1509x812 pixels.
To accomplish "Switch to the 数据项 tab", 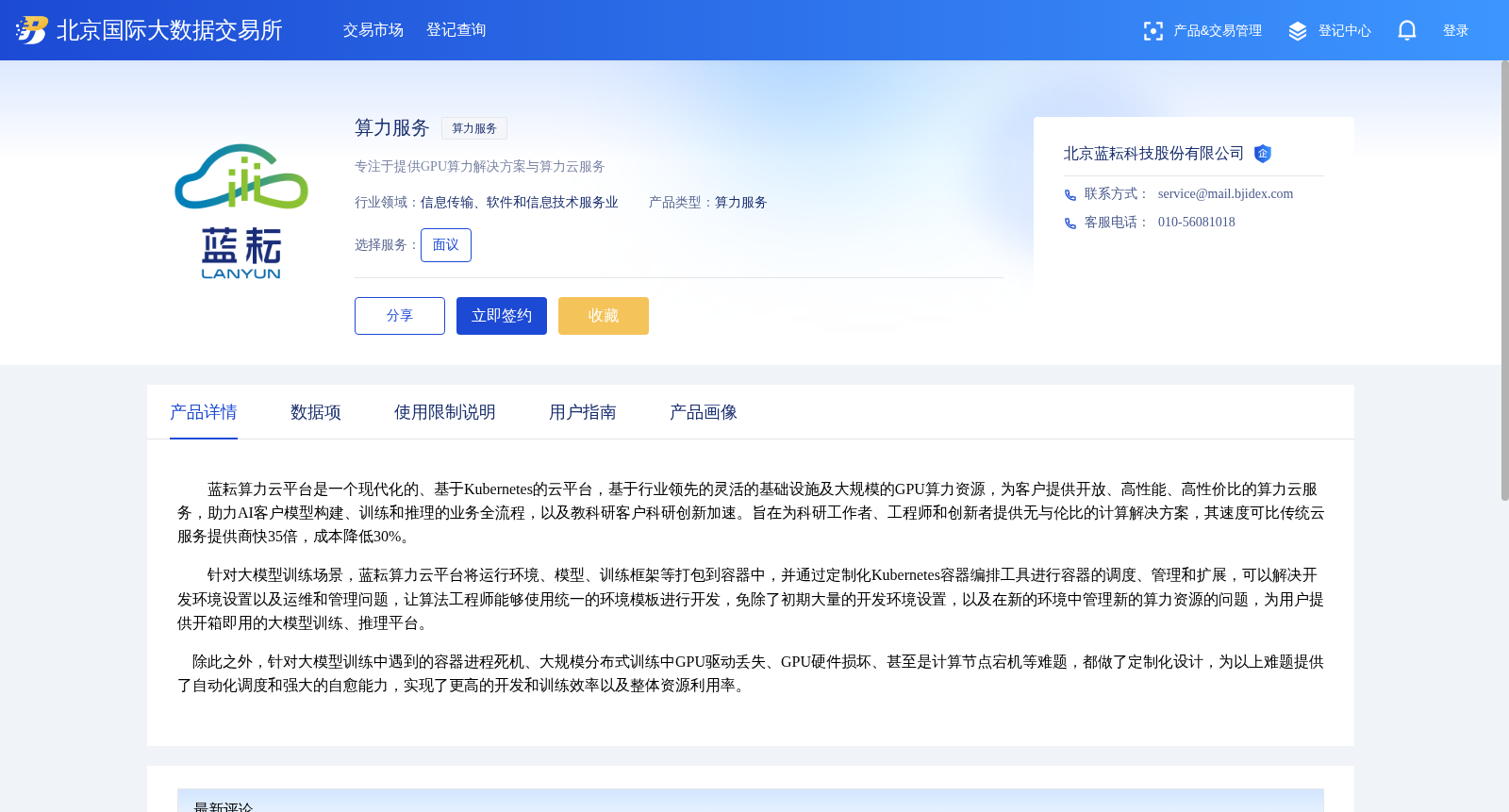I will click(x=316, y=412).
